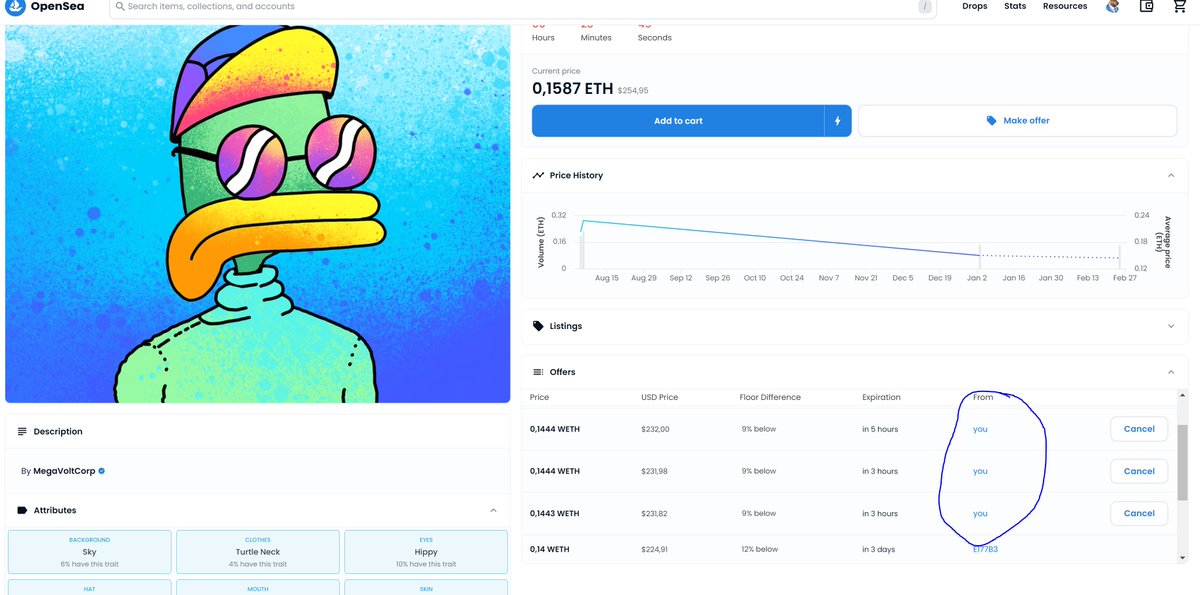Open the Resources menu
This screenshot has width=1200, height=595.
pyautogui.click(x=1065, y=6)
